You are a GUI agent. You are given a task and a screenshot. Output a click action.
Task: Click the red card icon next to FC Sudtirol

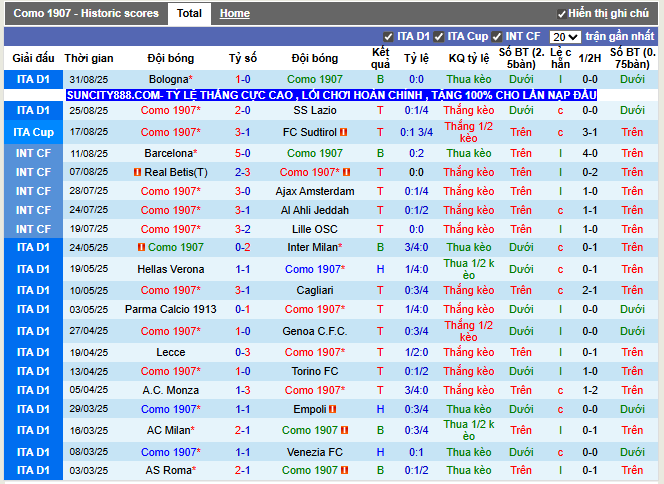(343, 132)
